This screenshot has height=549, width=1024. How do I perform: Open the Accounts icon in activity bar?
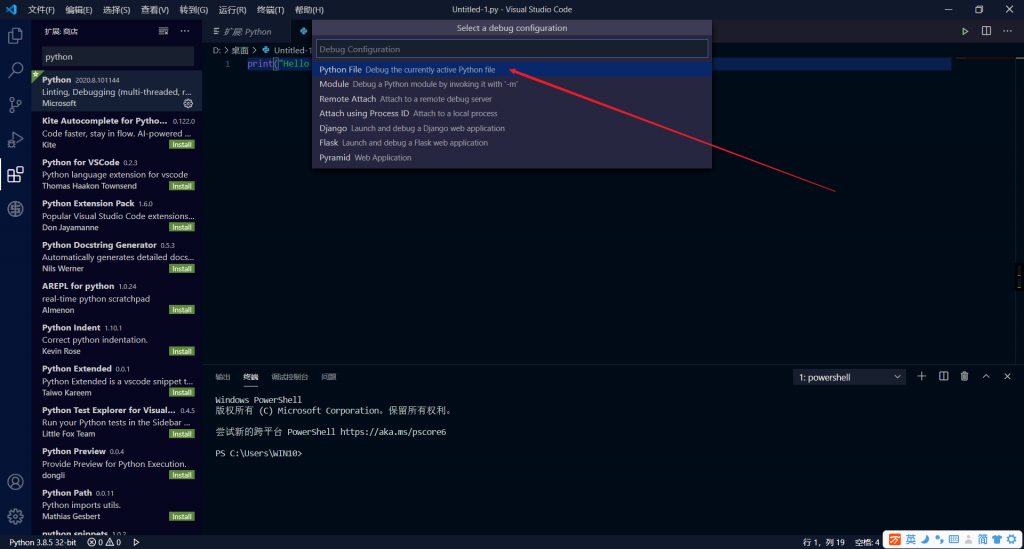pos(15,482)
